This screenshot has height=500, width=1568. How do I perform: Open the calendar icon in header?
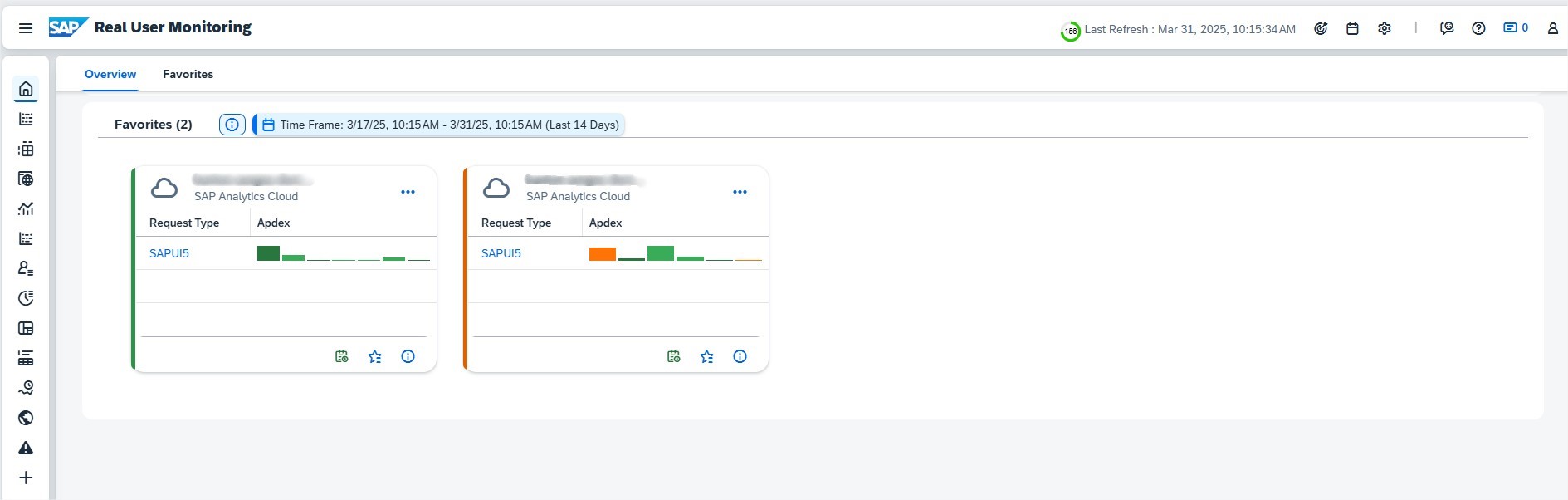1352,28
